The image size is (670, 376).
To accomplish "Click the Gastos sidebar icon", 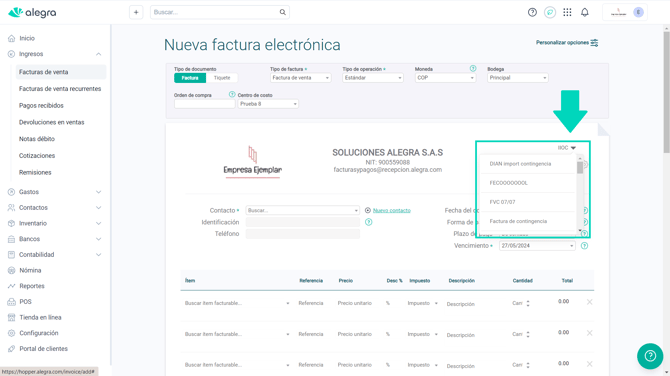I will pyautogui.click(x=12, y=192).
